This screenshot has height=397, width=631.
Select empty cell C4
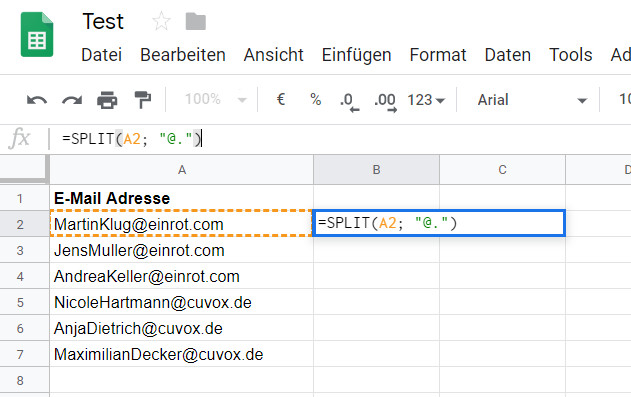502,276
